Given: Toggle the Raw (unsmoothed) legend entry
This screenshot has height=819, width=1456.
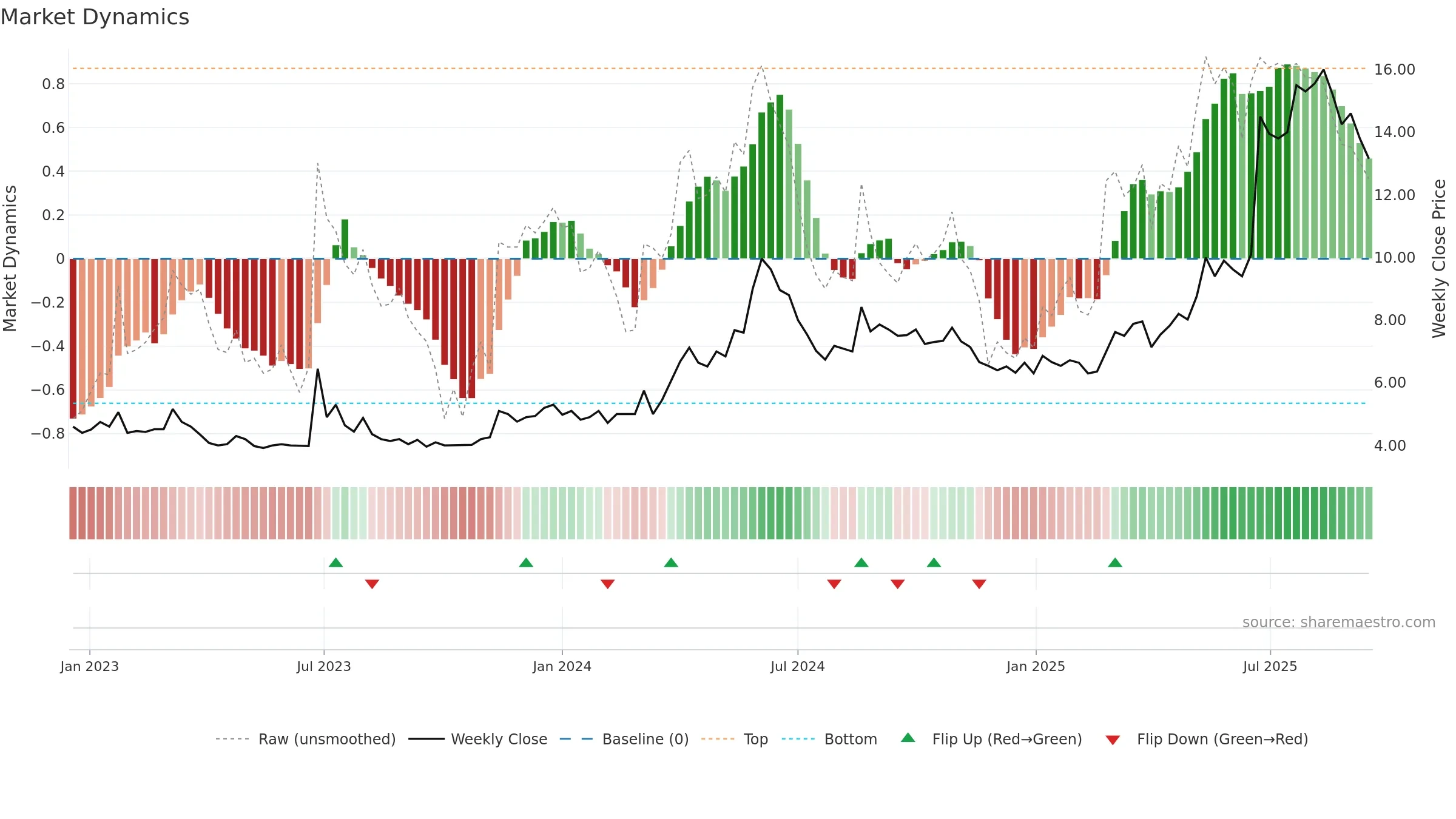Looking at the screenshot, I should point(305,739).
